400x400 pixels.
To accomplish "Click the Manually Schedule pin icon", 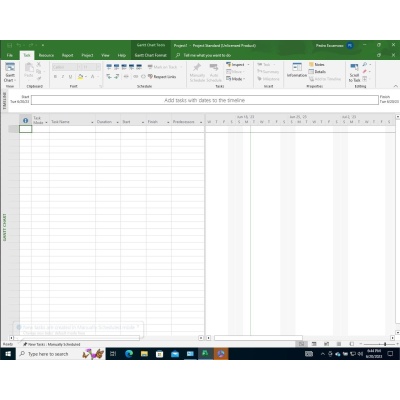I will [197, 67].
